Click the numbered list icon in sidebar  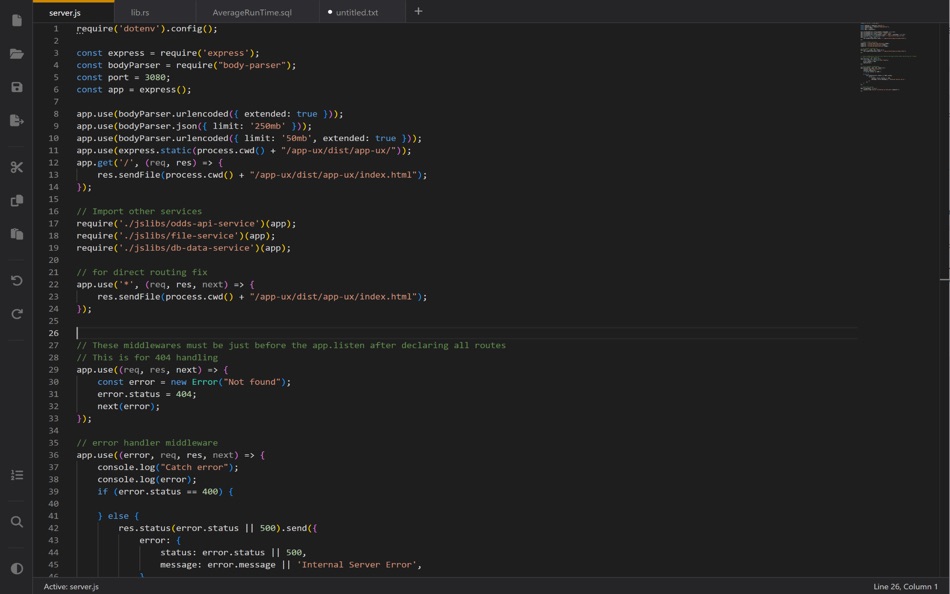pos(16,475)
